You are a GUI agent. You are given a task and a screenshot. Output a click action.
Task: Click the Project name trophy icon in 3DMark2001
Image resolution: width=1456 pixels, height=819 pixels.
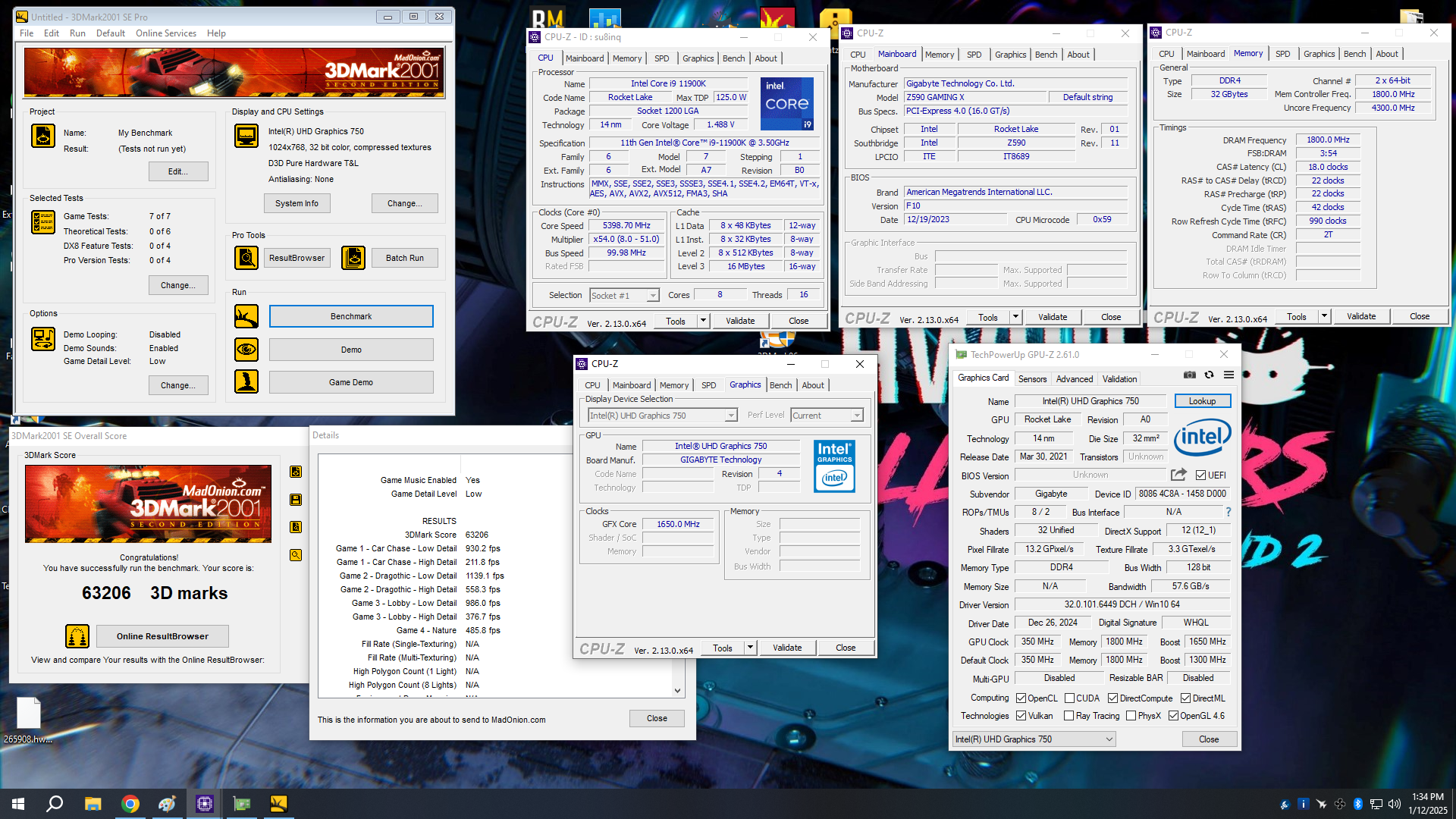pos(43,136)
